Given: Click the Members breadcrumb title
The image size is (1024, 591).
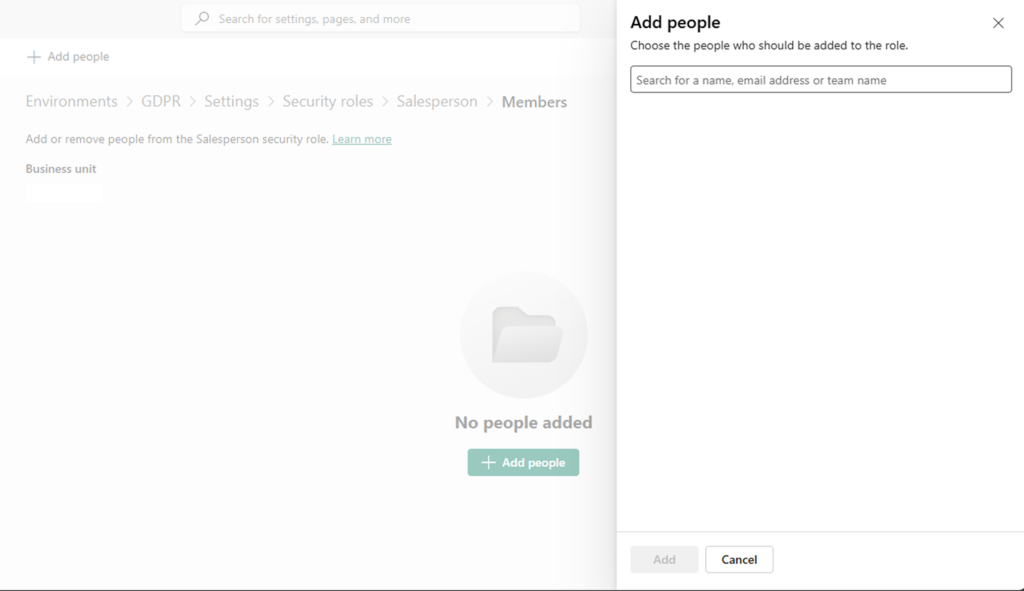Looking at the screenshot, I should (534, 102).
